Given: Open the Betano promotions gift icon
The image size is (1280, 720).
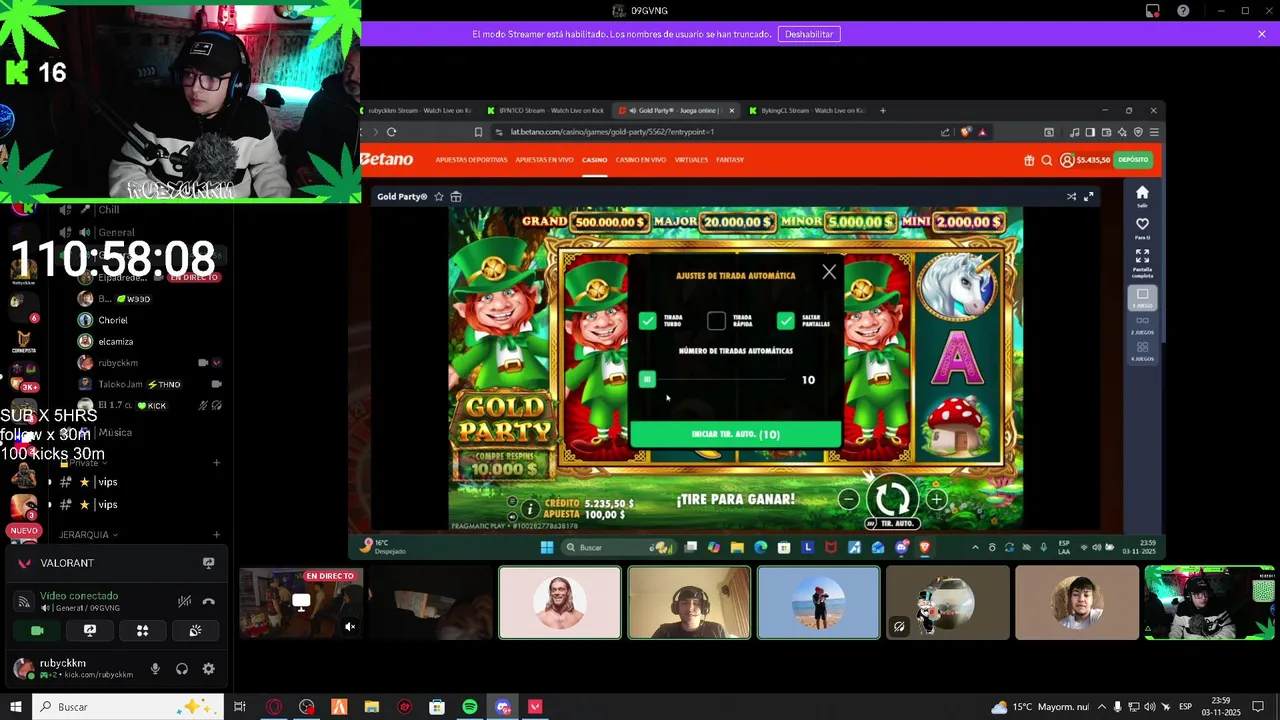Looking at the screenshot, I should tap(1029, 160).
